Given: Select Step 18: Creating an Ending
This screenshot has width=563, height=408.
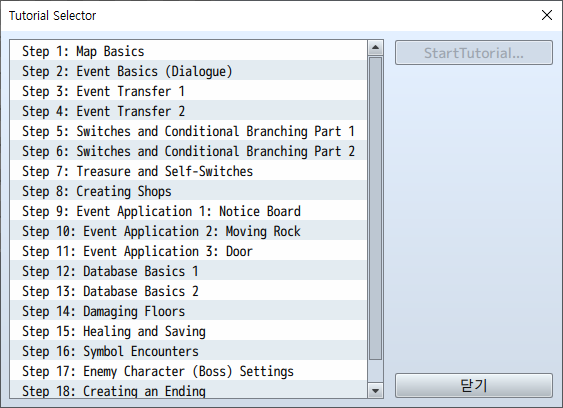Looking at the screenshot, I should pyautogui.click(x=189, y=389).
